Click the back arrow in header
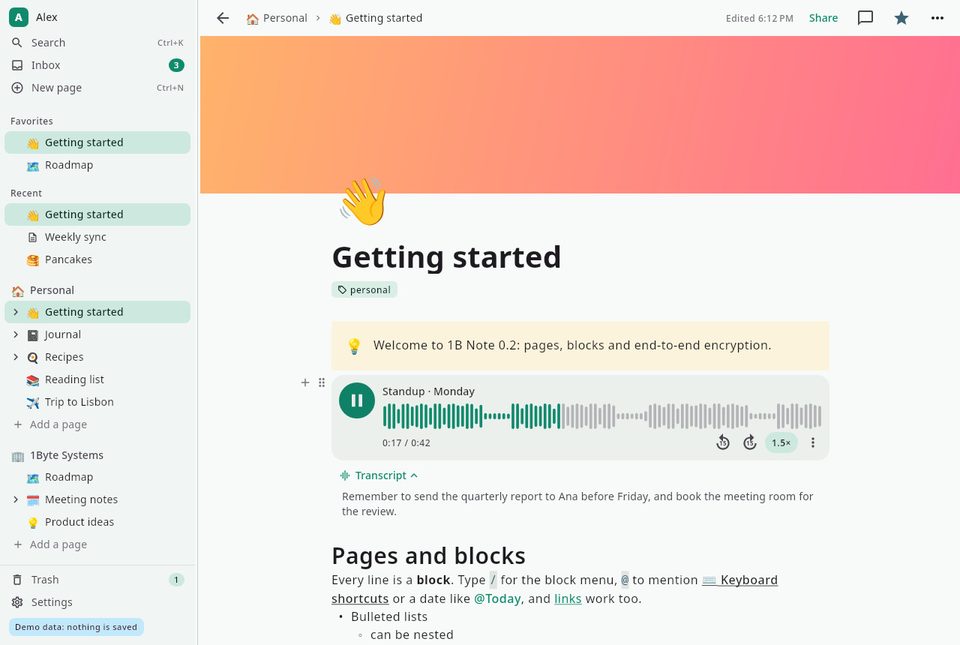 [x=223, y=18]
